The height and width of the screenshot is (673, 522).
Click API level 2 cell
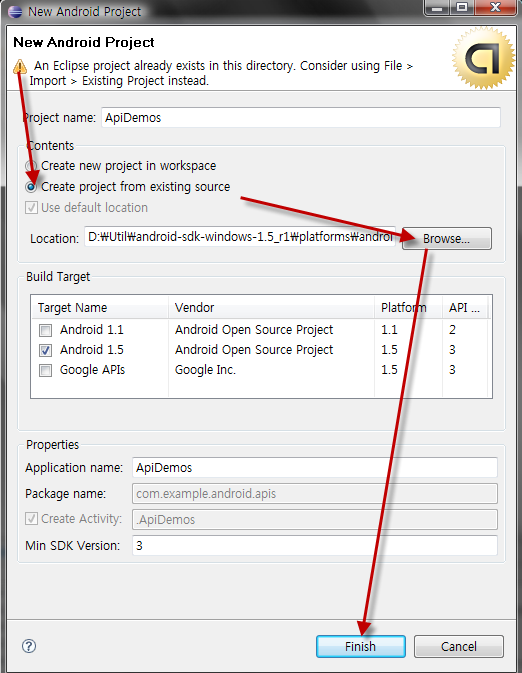tap(452, 330)
